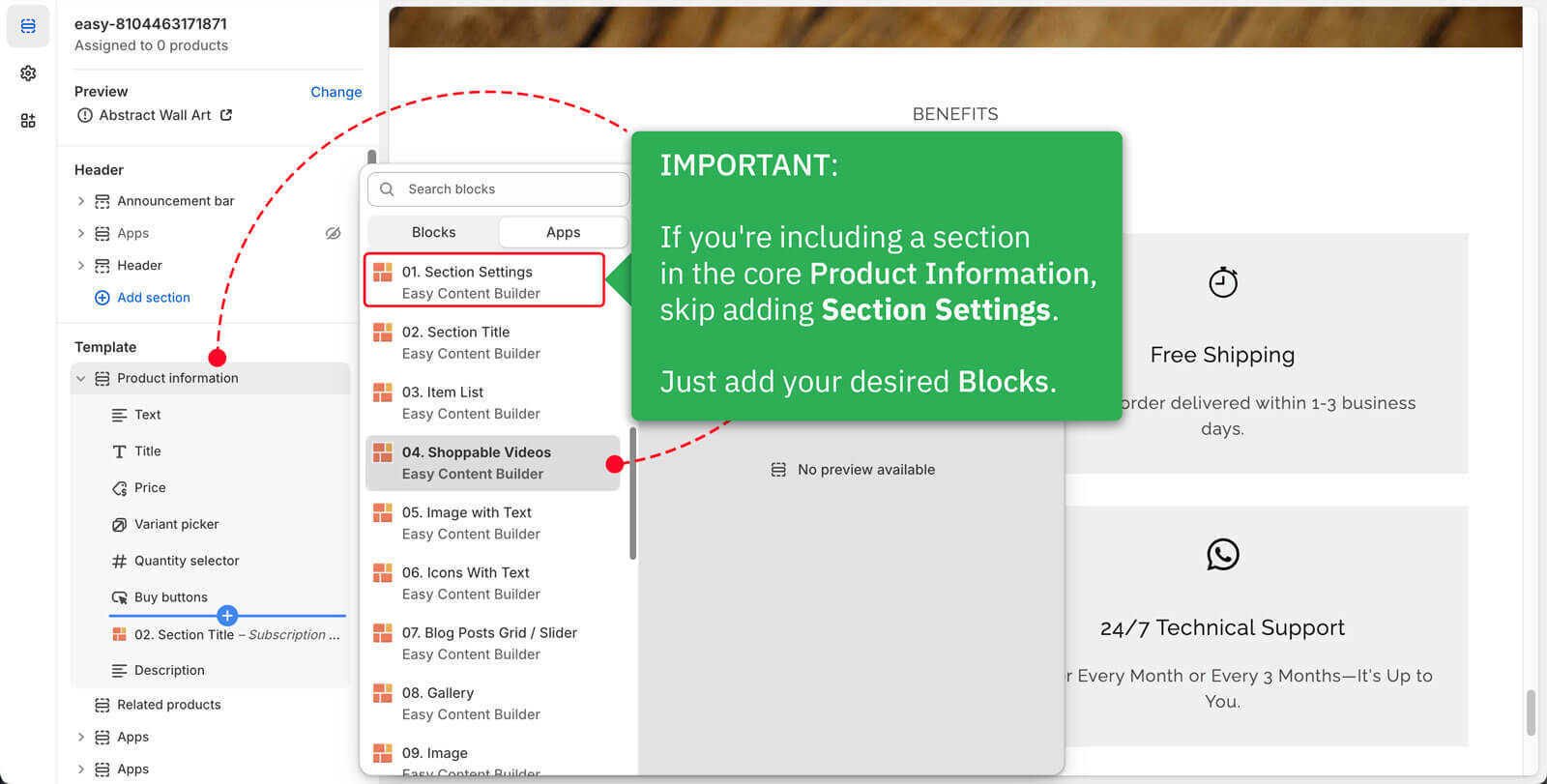
Task: Toggle visibility of the header Apps section
Action: coord(333,233)
